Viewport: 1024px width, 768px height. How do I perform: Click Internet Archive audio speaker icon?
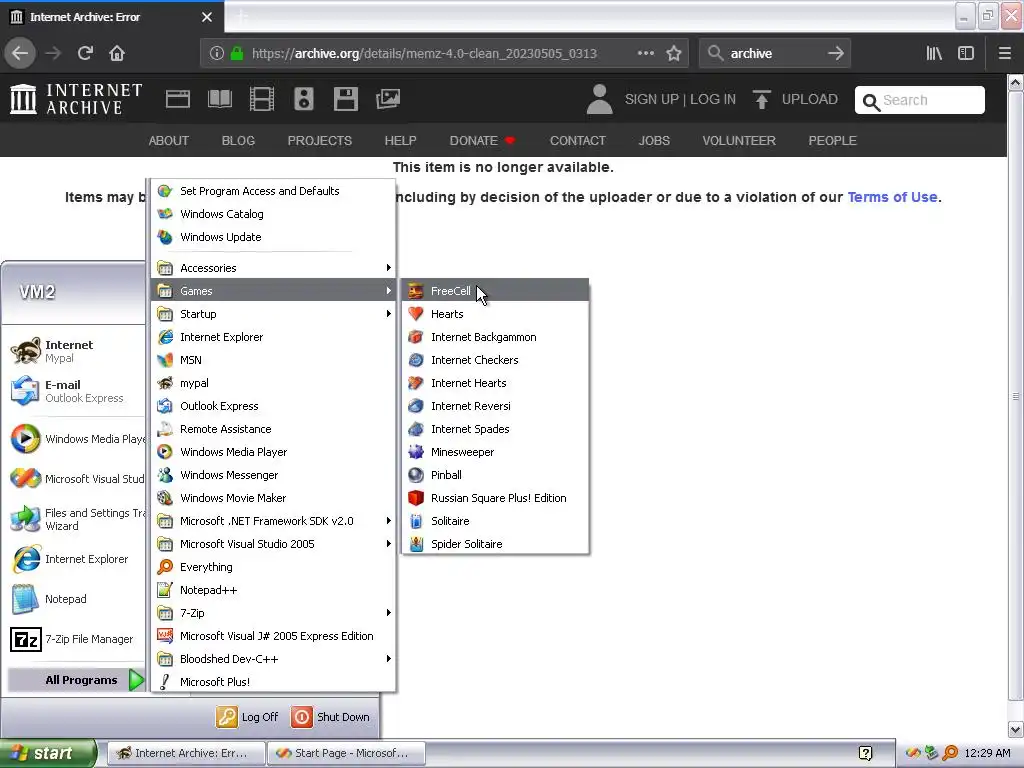coord(304,99)
